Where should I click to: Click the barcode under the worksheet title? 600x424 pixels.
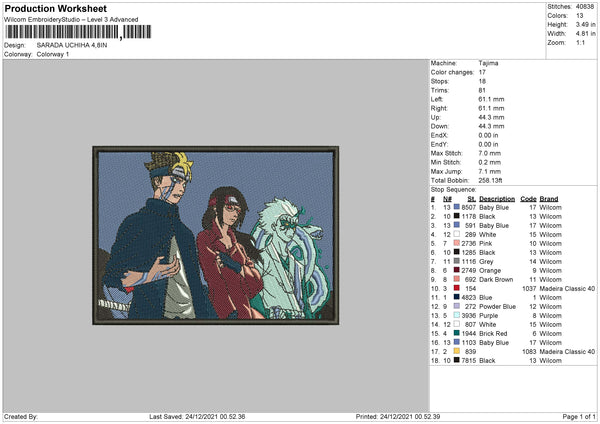(x=78, y=32)
